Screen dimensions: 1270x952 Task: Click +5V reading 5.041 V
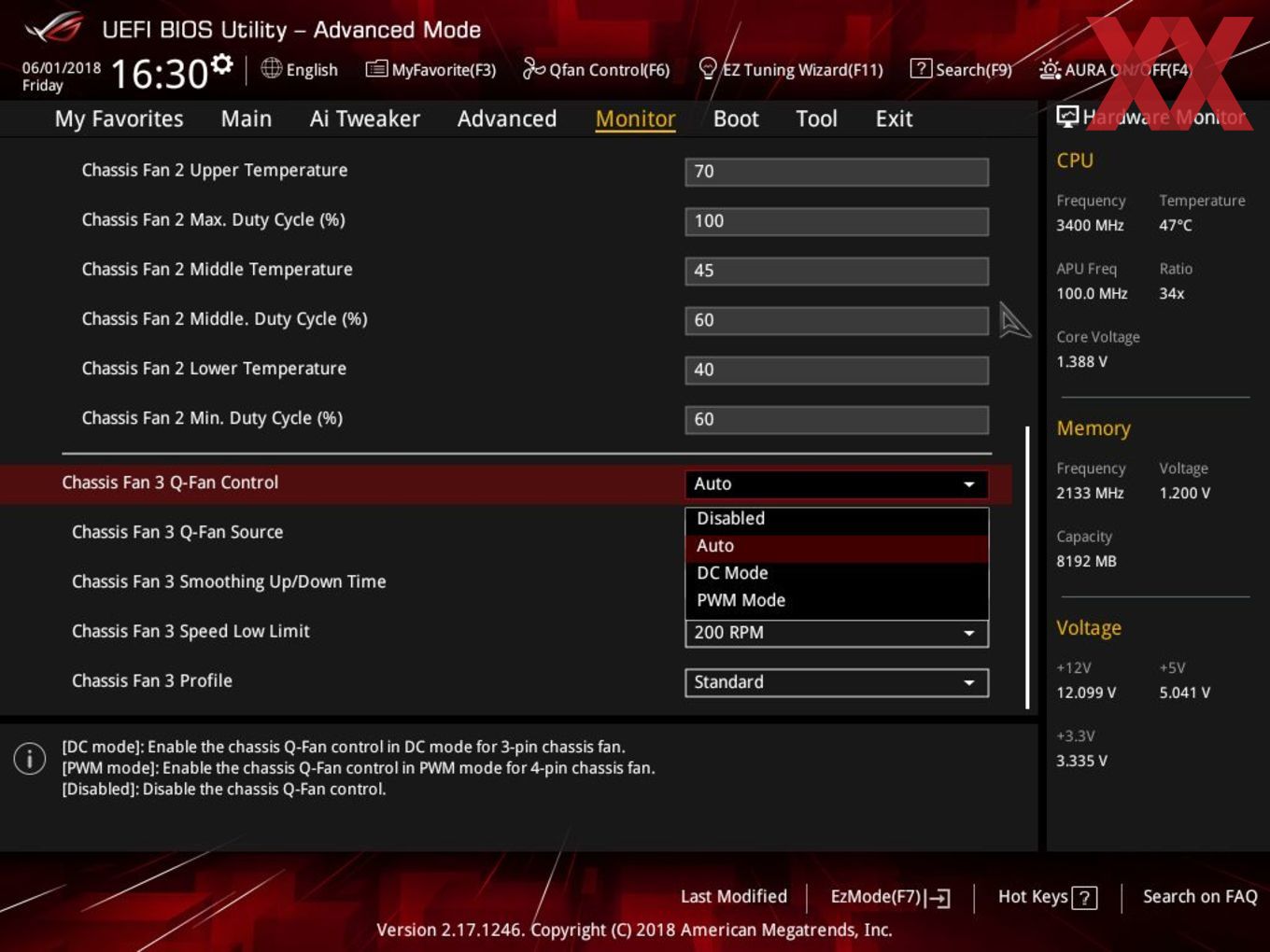1184,693
